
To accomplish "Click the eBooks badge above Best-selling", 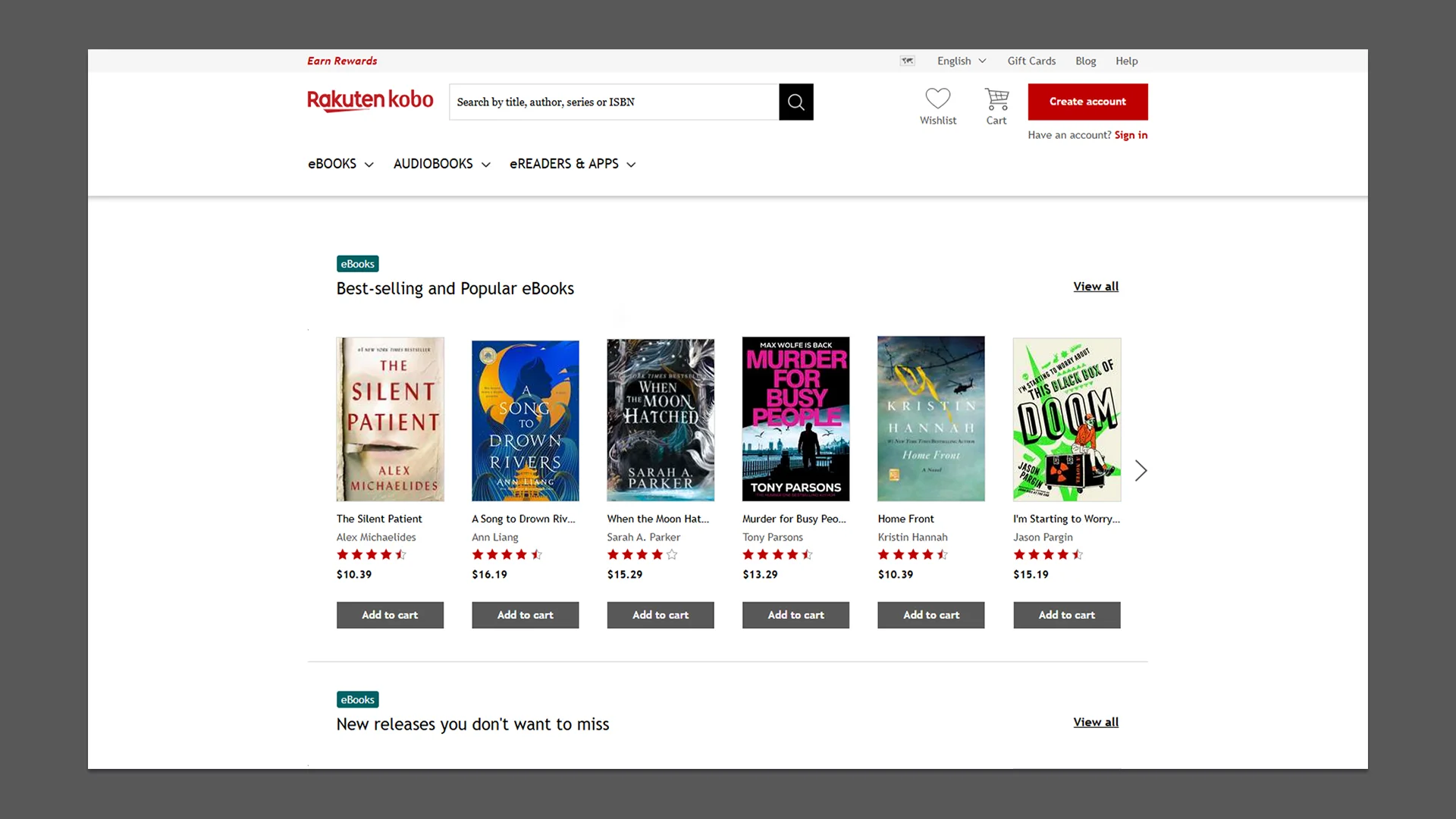I will (357, 264).
